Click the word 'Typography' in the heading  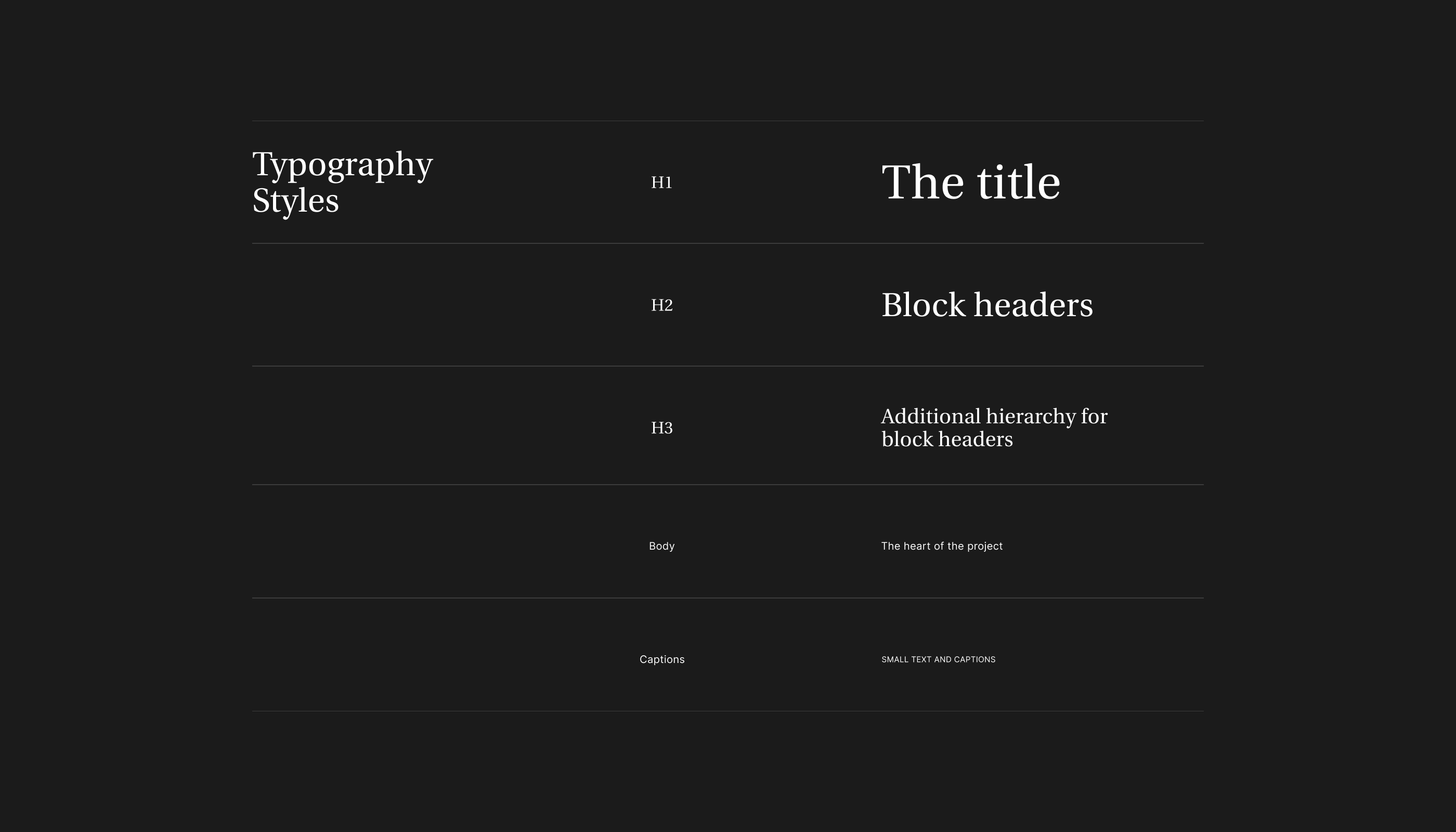(342, 164)
